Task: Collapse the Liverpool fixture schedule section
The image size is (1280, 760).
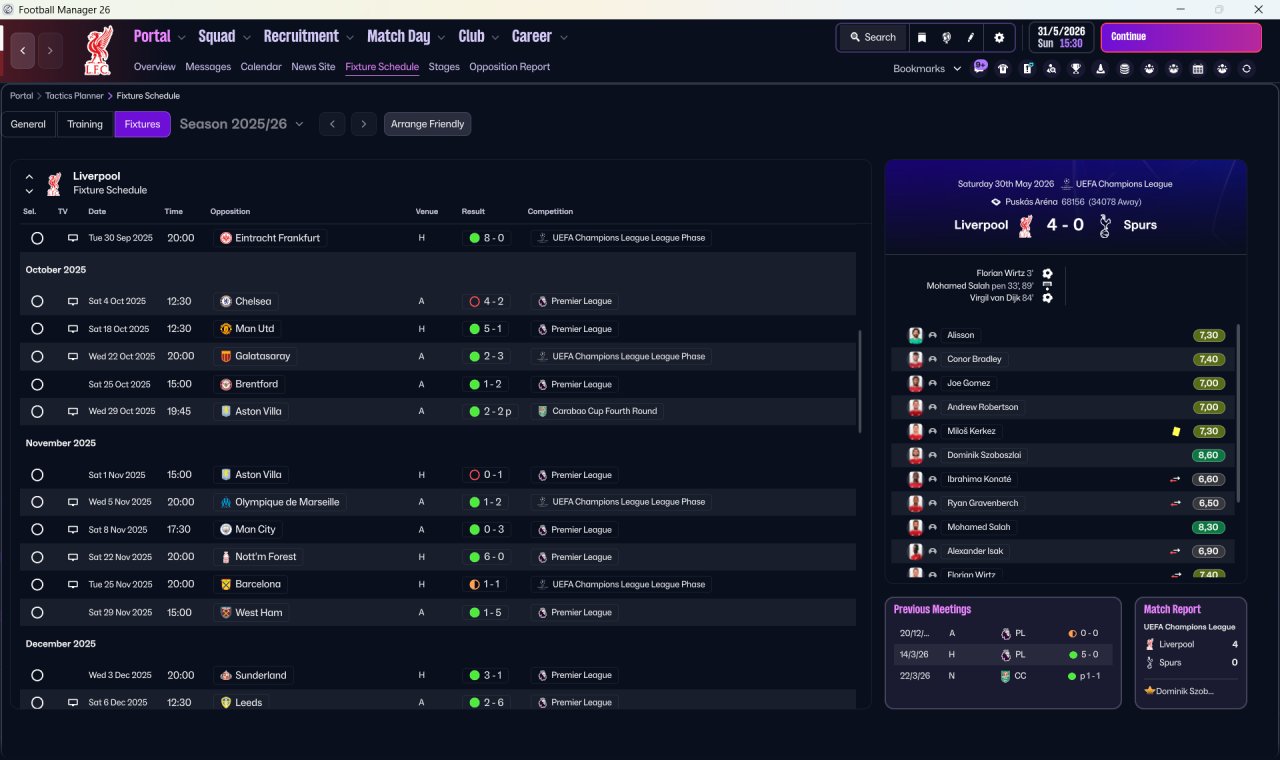Action: (x=29, y=177)
